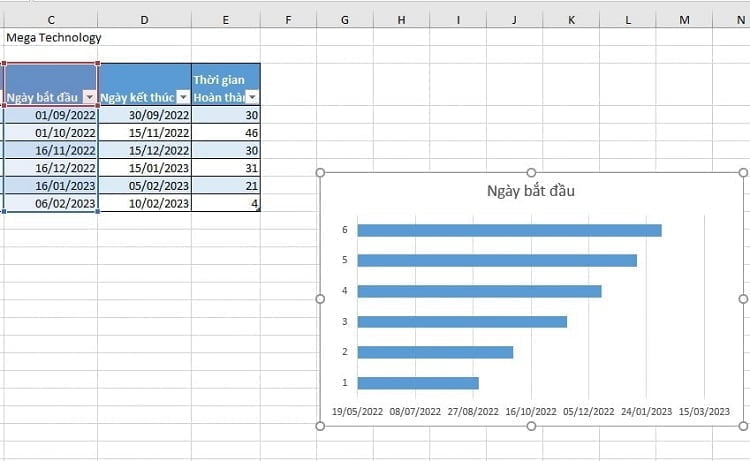Select the chart bar for category 5
This screenshot has height=461, width=750.
point(497,261)
